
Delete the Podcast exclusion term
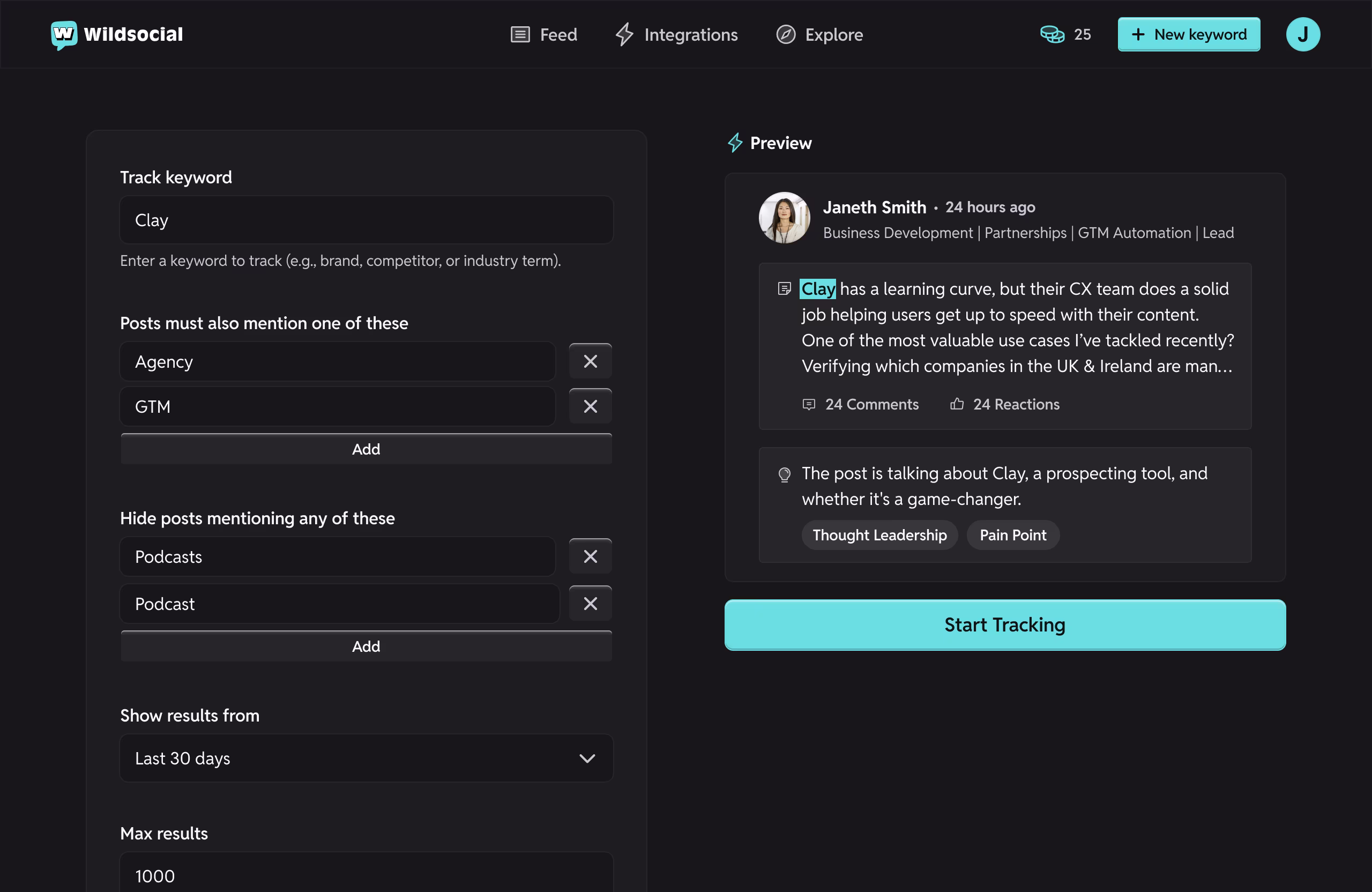(x=590, y=604)
